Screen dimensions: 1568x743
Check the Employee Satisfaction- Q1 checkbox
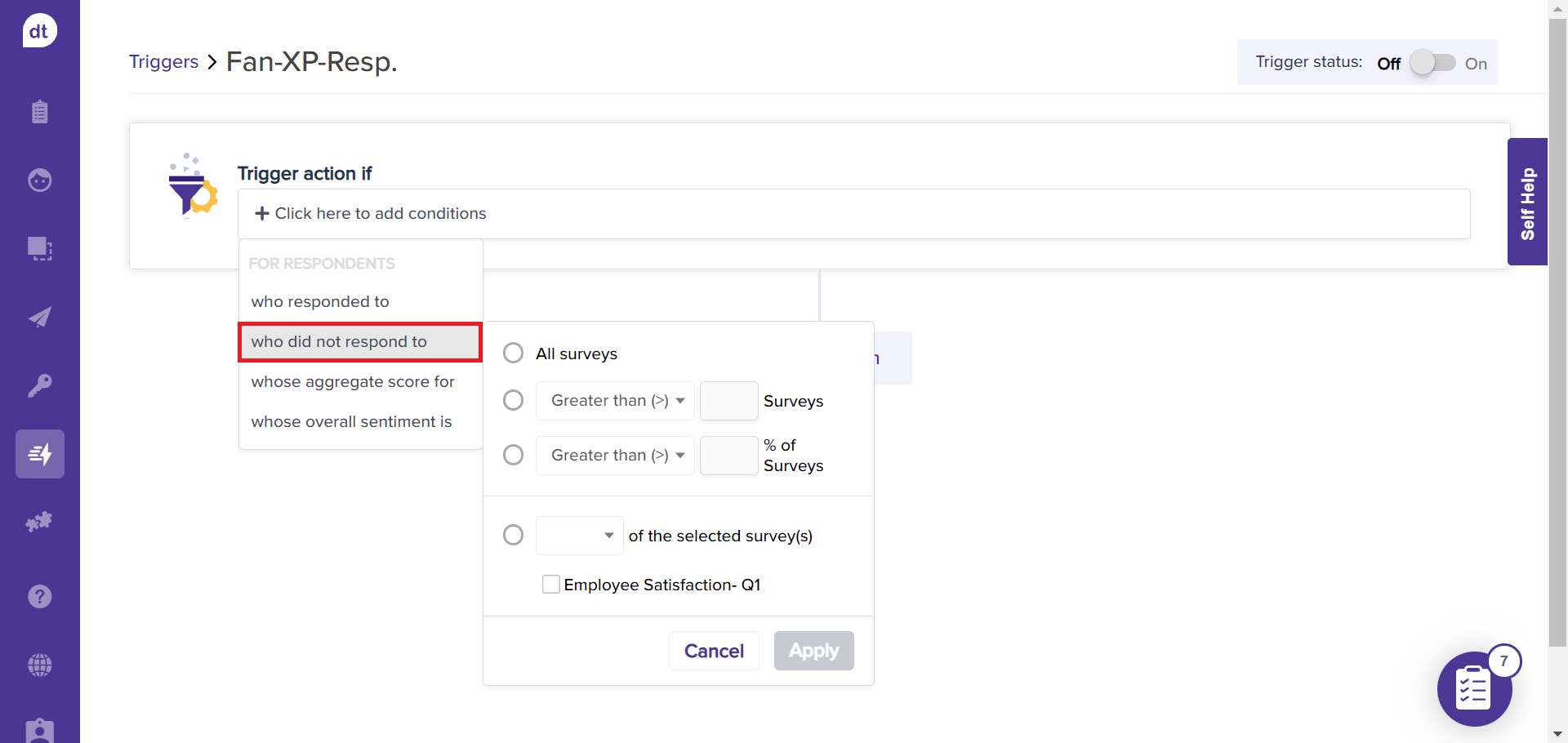(551, 585)
